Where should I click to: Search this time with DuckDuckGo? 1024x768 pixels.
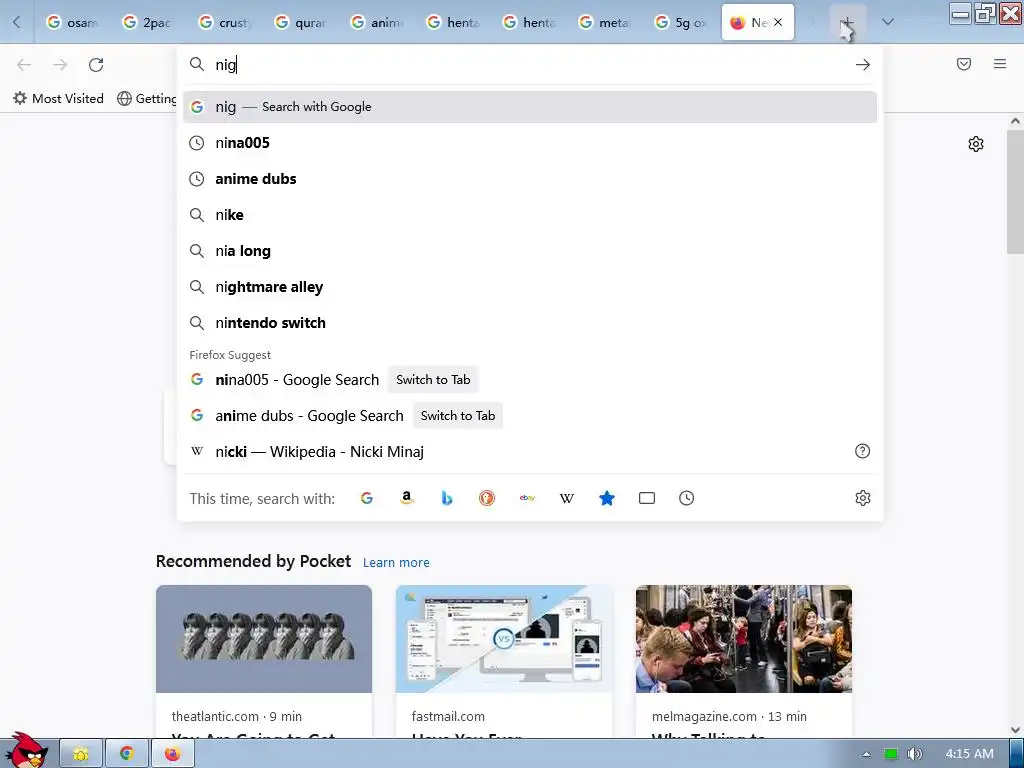click(487, 498)
